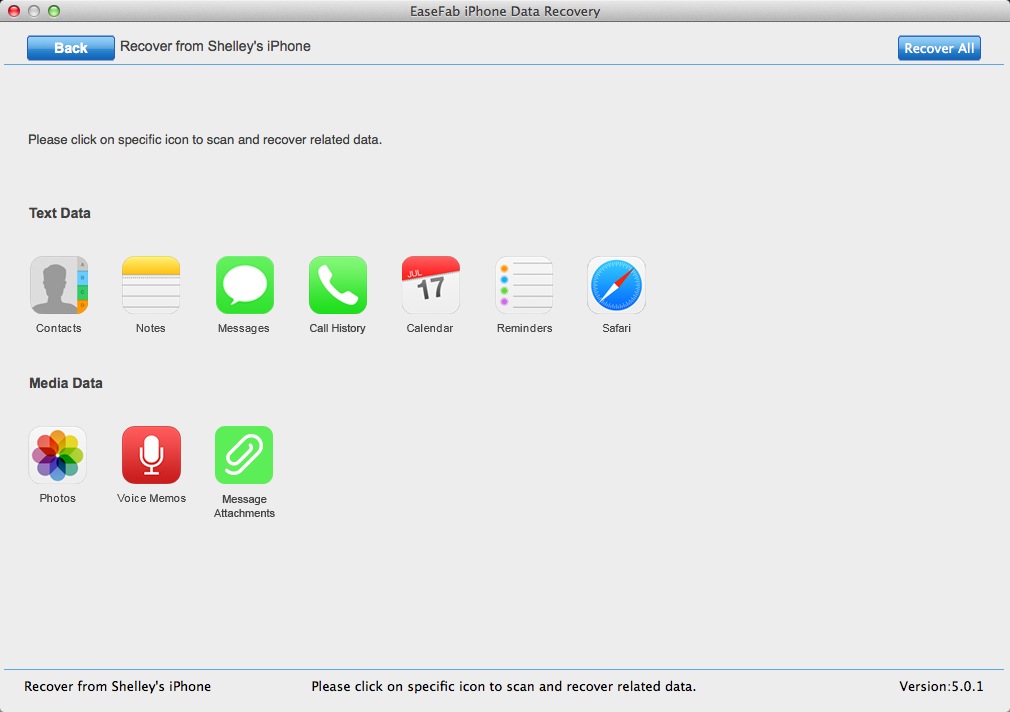
Task: Click status bar text "Recover from Shelley's iPhone"
Action: click(x=117, y=686)
